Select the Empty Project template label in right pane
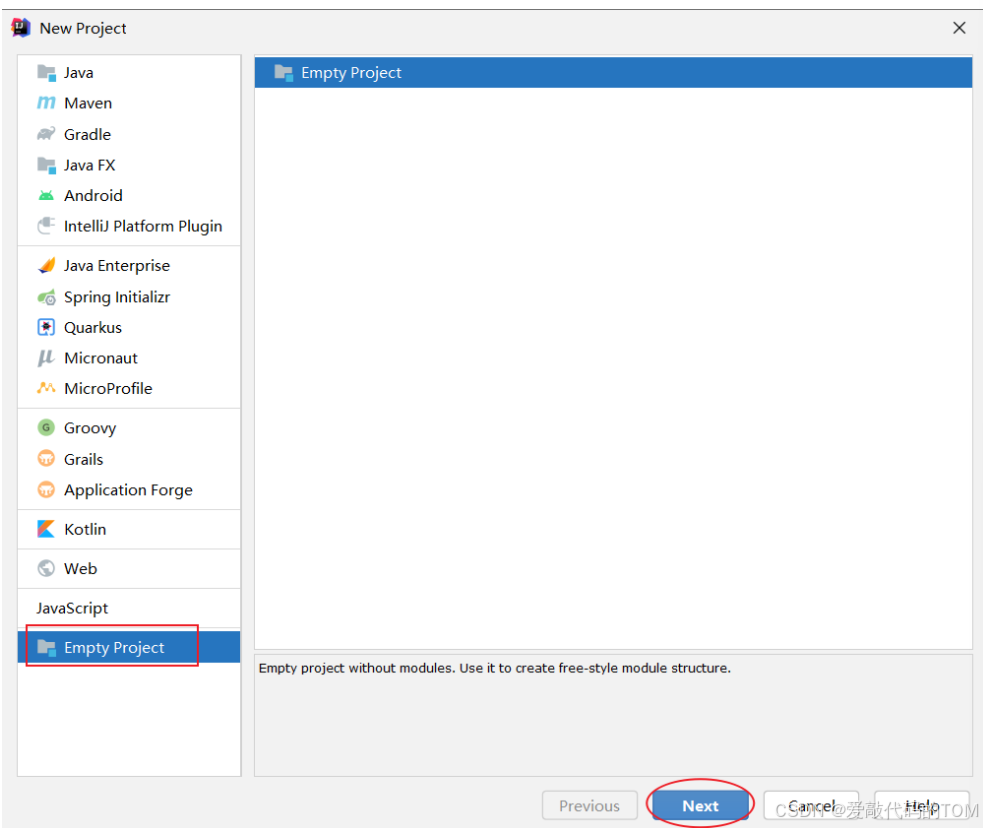Viewport: 983px width, 828px height. pyautogui.click(x=351, y=73)
